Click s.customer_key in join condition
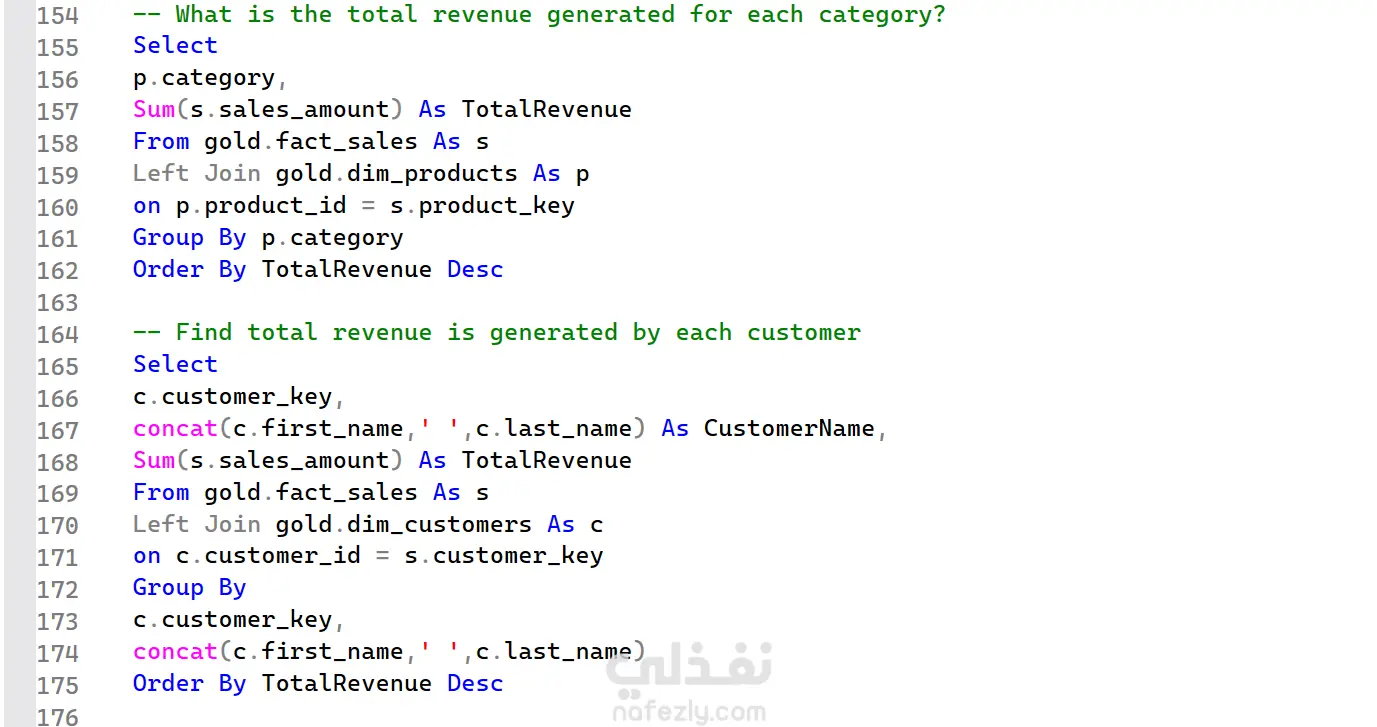1377x727 pixels. click(x=504, y=556)
